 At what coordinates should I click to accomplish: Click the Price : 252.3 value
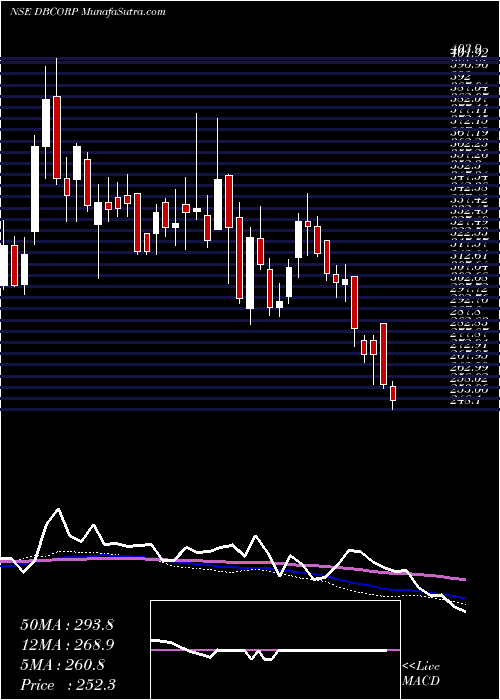point(68,685)
